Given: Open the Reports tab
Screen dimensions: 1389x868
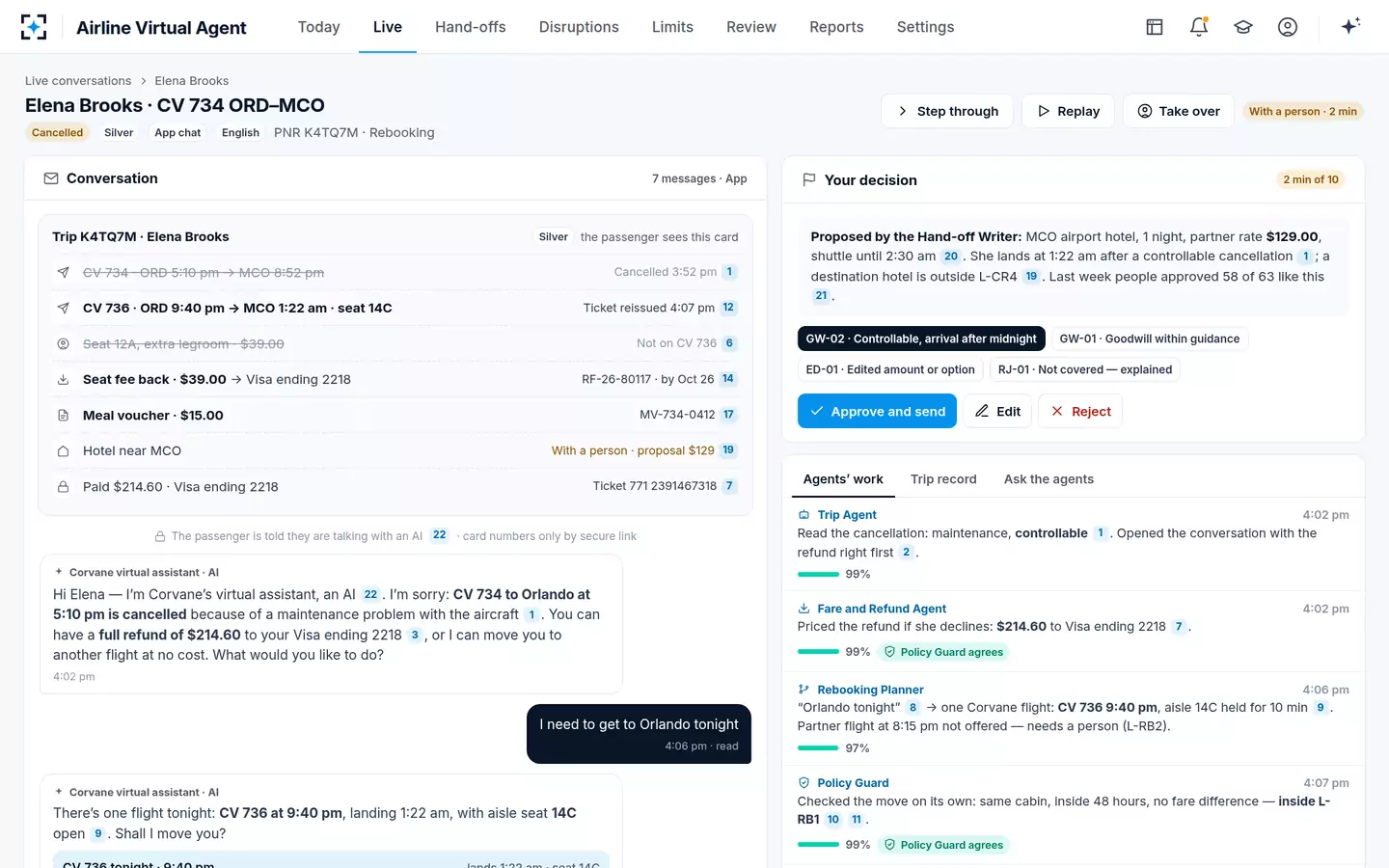Looking at the screenshot, I should point(836,27).
